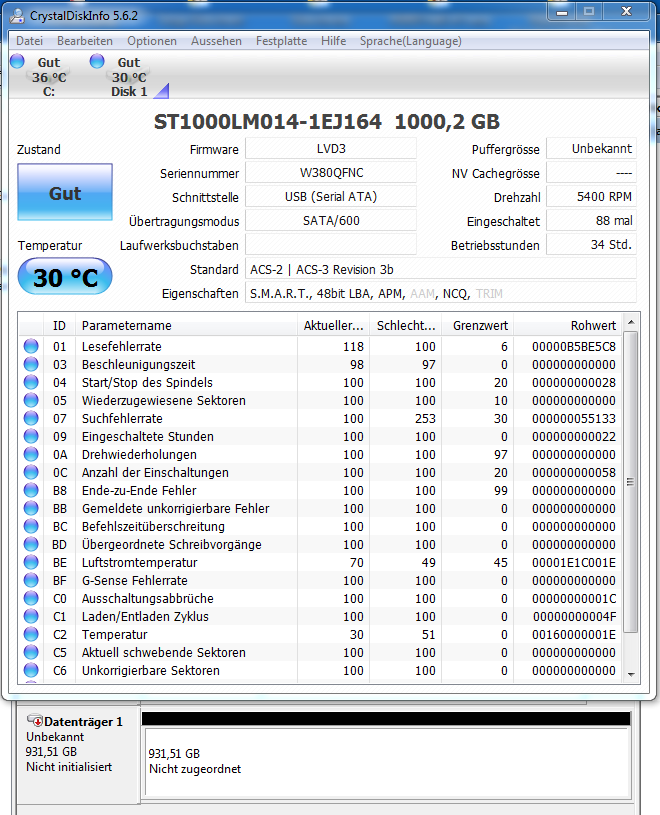Select Datenträger 1 label in Disk Management
This screenshot has width=660, height=815.
click(x=83, y=722)
